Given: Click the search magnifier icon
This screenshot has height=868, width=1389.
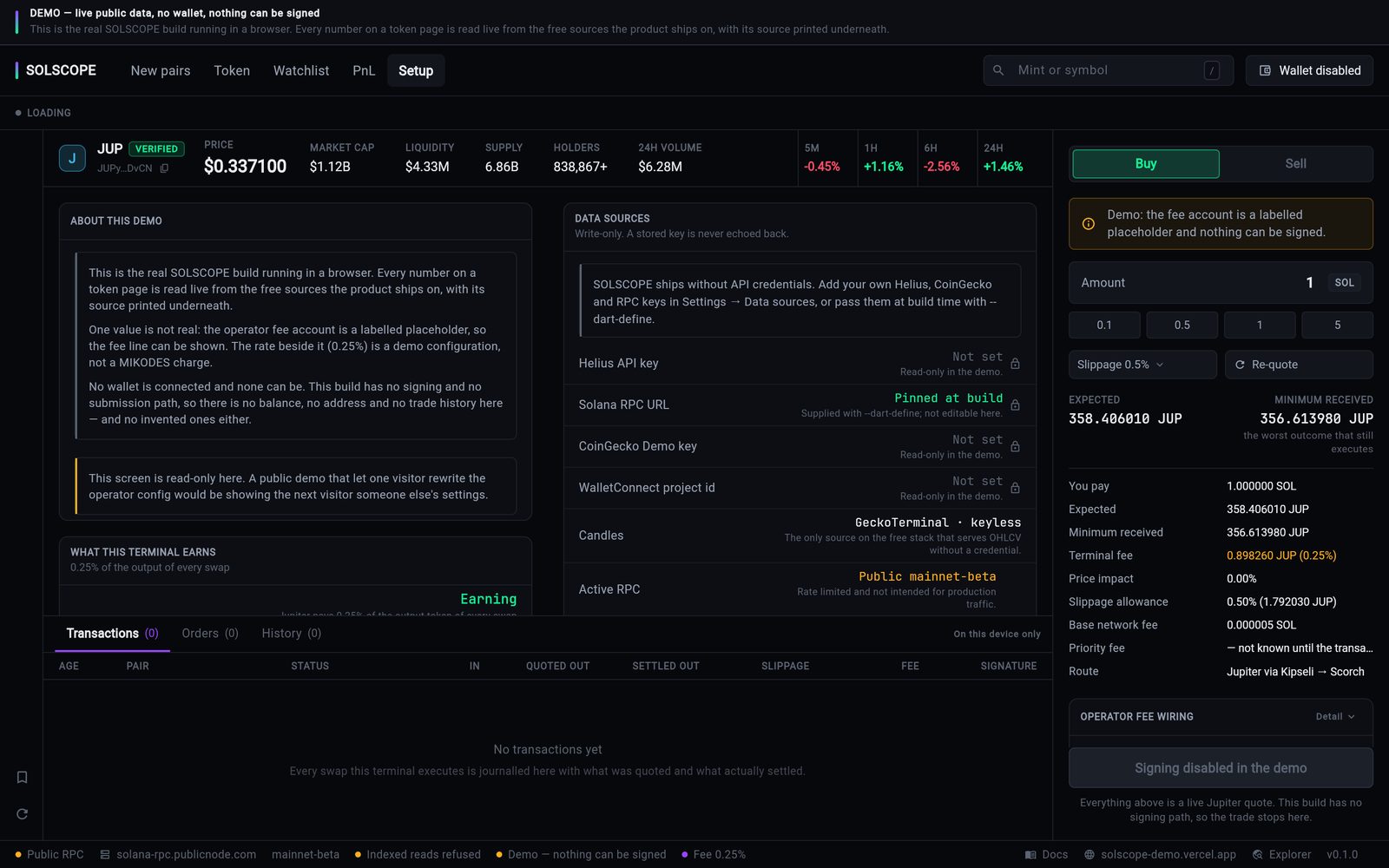Looking at the screenshot, I should click(998, 70).
